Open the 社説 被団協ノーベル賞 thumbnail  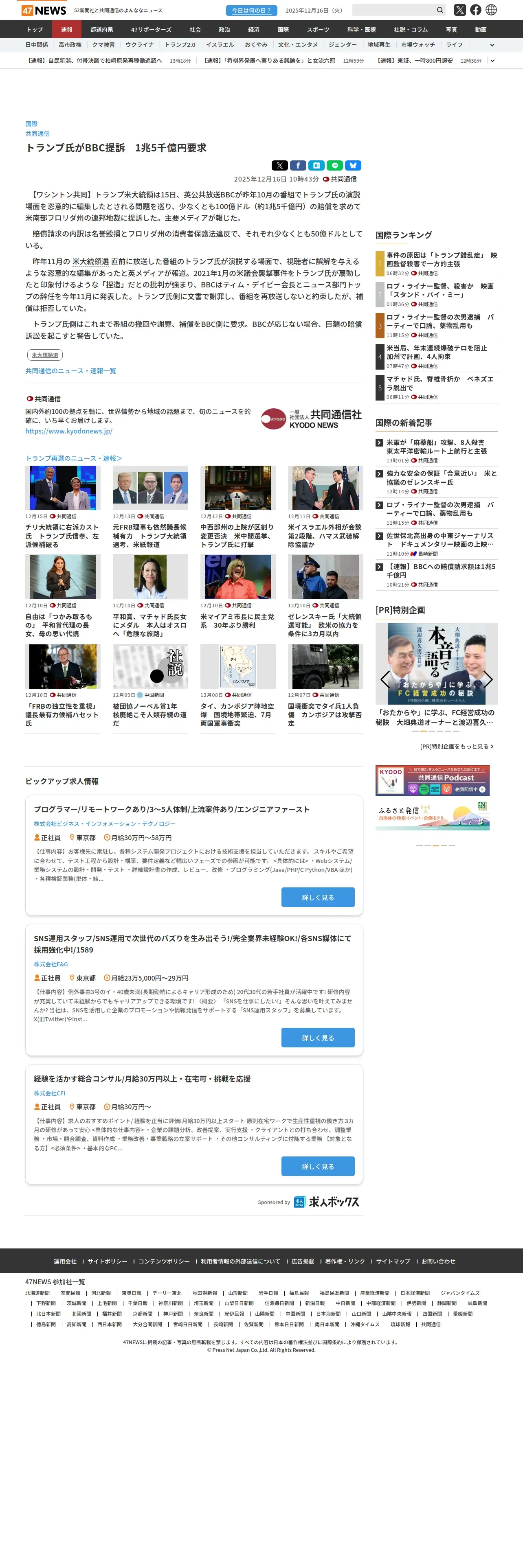point(150,666)
